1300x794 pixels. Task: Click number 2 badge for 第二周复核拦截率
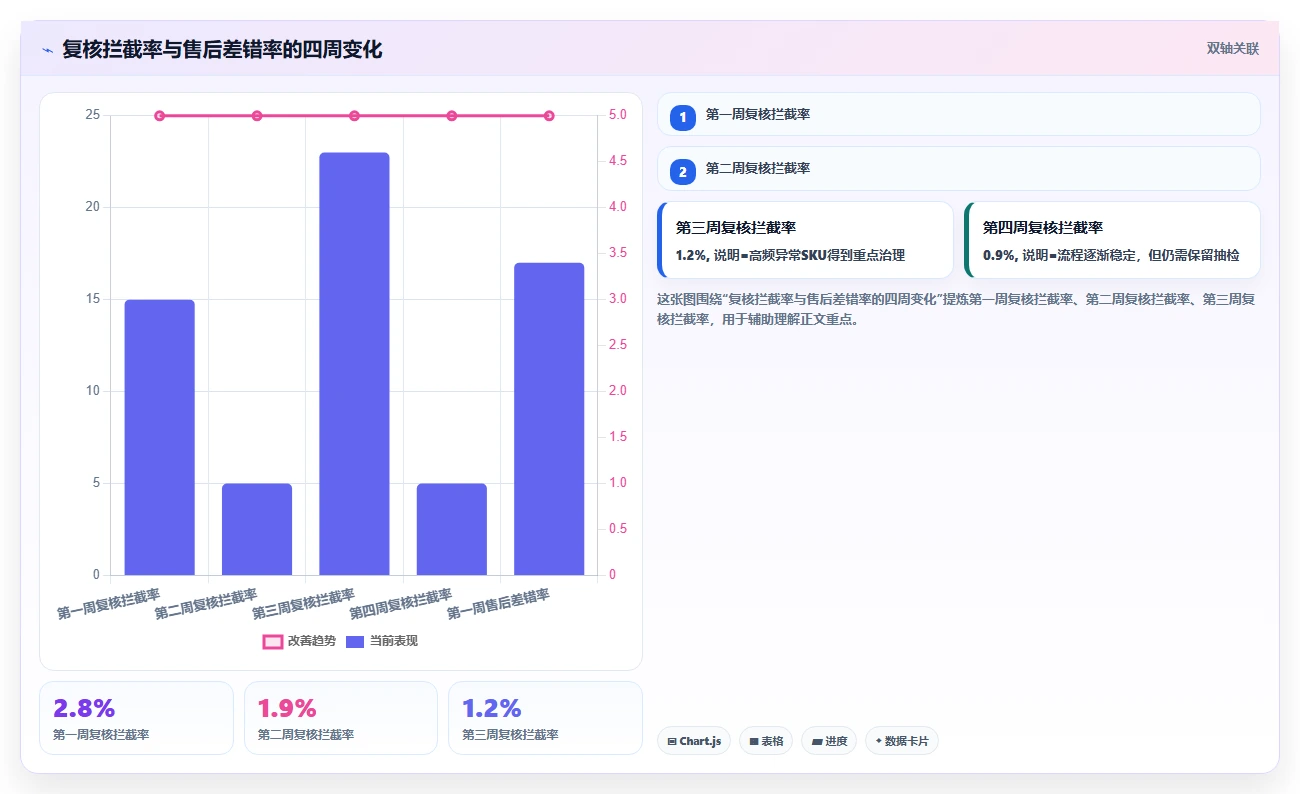[683, 172]
